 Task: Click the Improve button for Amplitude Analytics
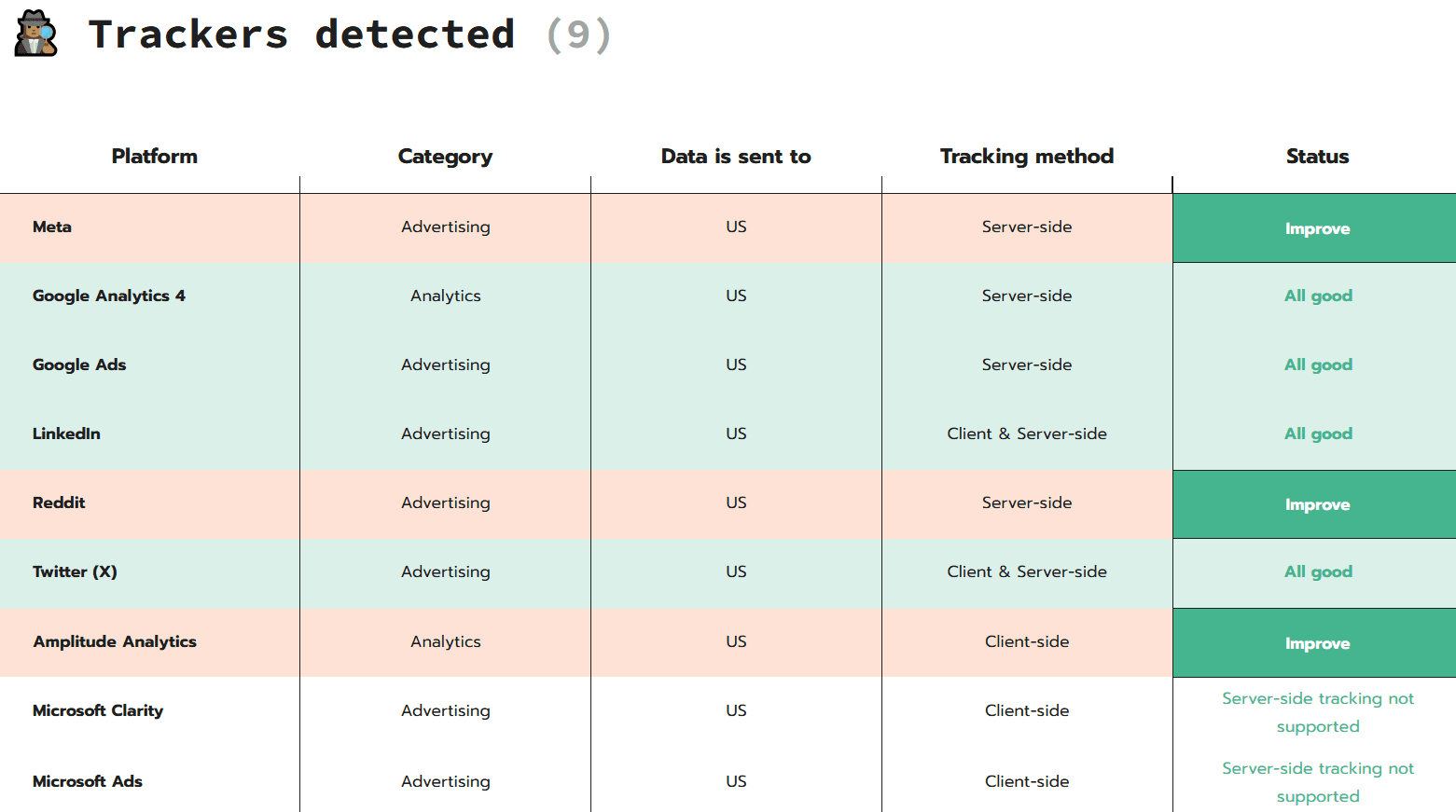[1317, 642]
